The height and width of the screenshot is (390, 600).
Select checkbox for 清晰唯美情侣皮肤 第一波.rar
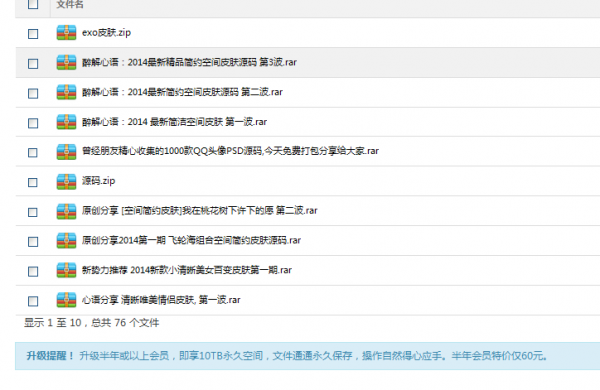(33, 301)
